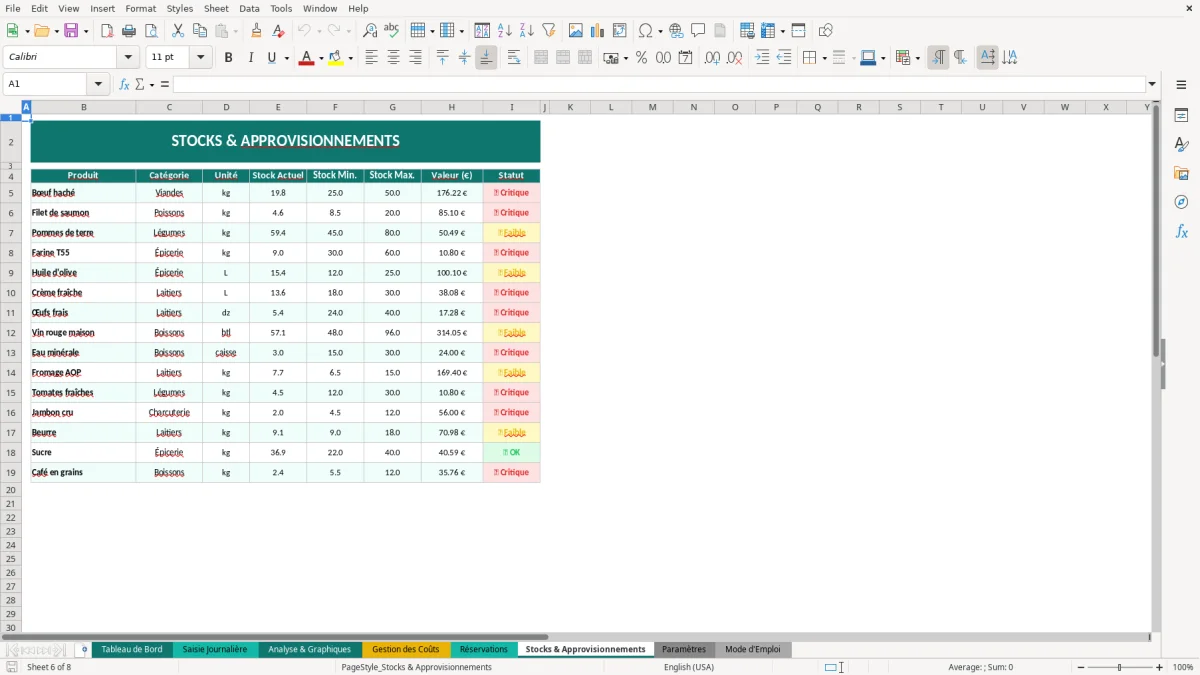Toggle Align Right
The width and height of the screenshot is (1200, 675).
(416, 58)
